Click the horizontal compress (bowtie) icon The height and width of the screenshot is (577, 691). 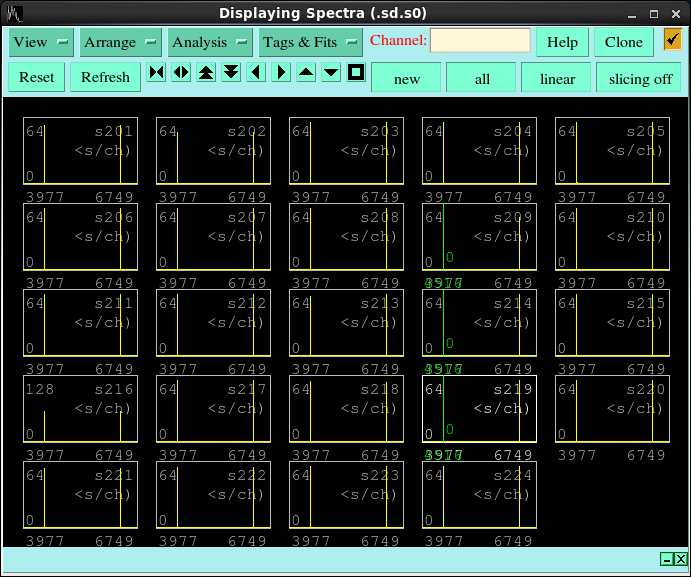156,73
